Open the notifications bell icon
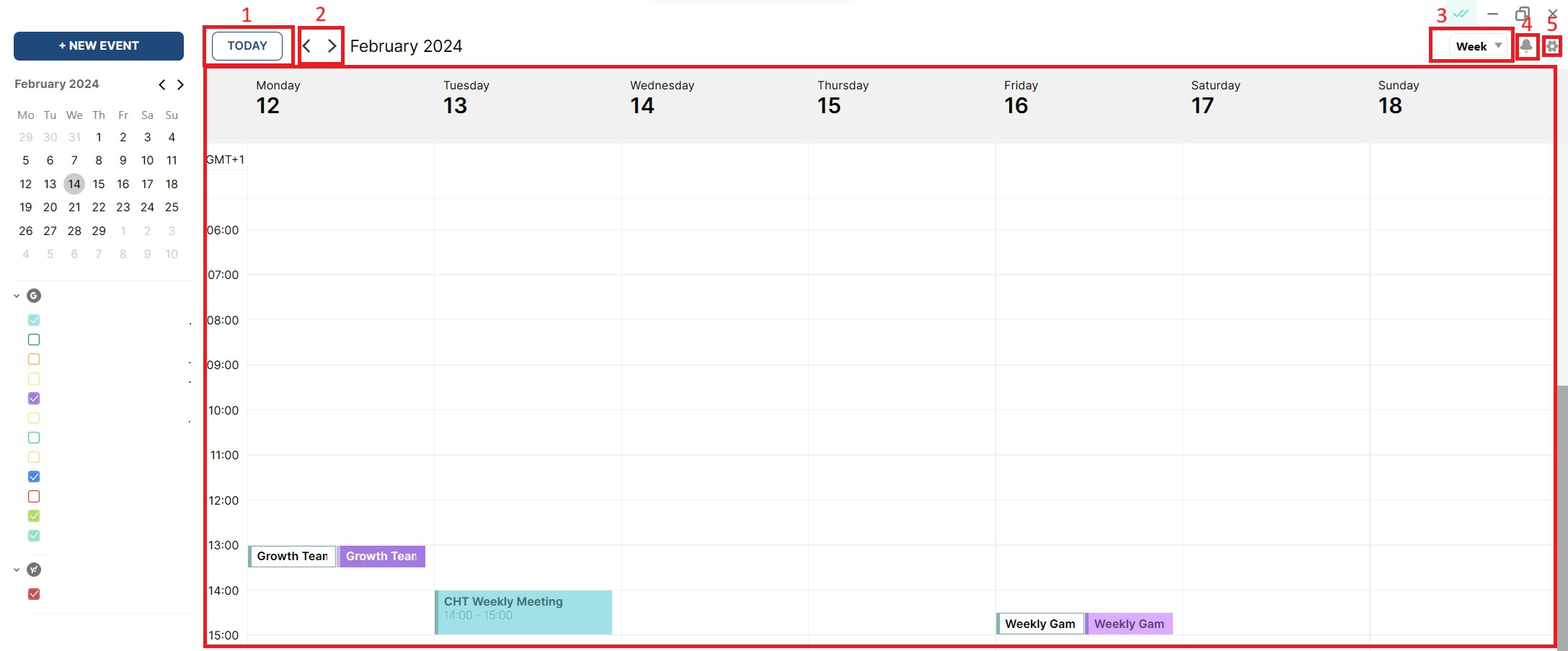The height and width of the screenshot is (651, 1568). pos(1526,45)
